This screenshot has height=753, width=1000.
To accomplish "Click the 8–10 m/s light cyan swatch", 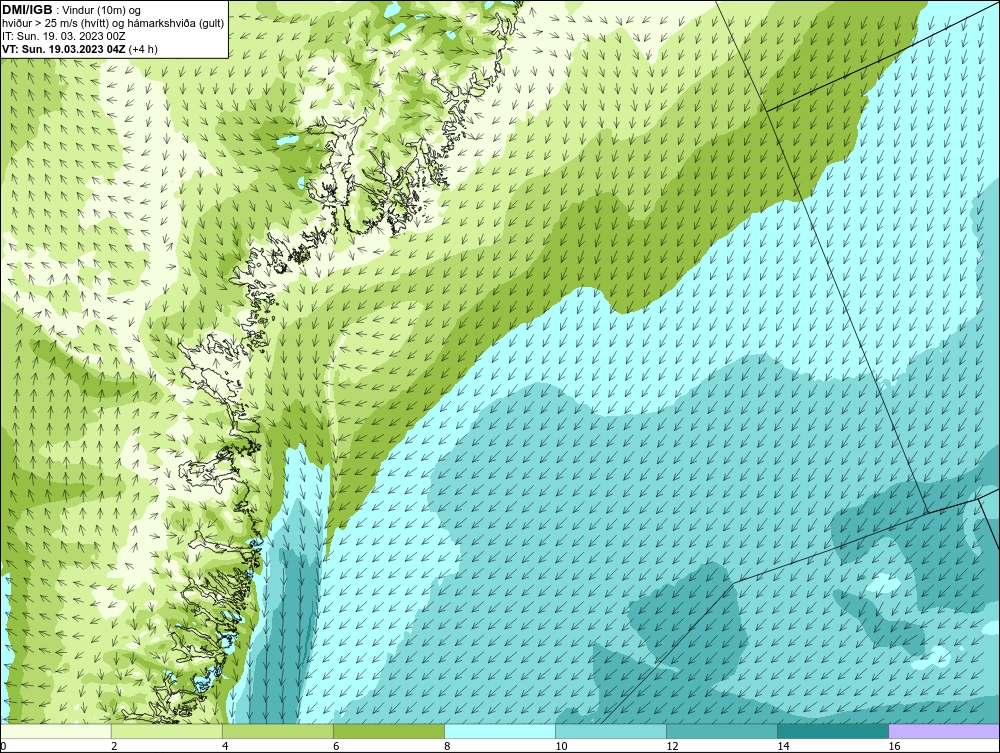I will tap(500, 731).
